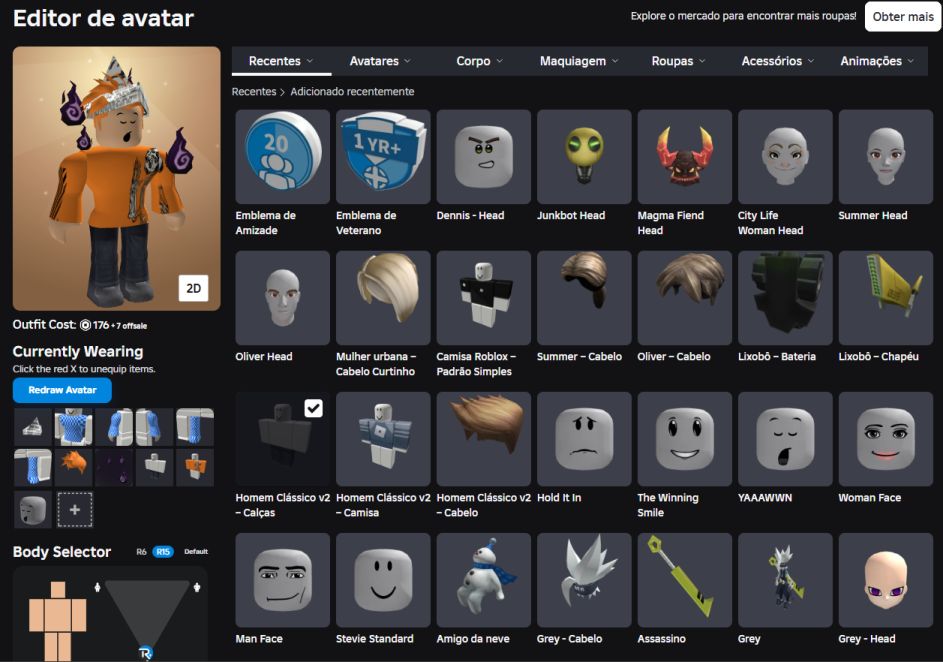Unequip the silver spiked hat worn item
Image resolution: width=943 pixels, height=662 pixels.
(x=32, y=427)
